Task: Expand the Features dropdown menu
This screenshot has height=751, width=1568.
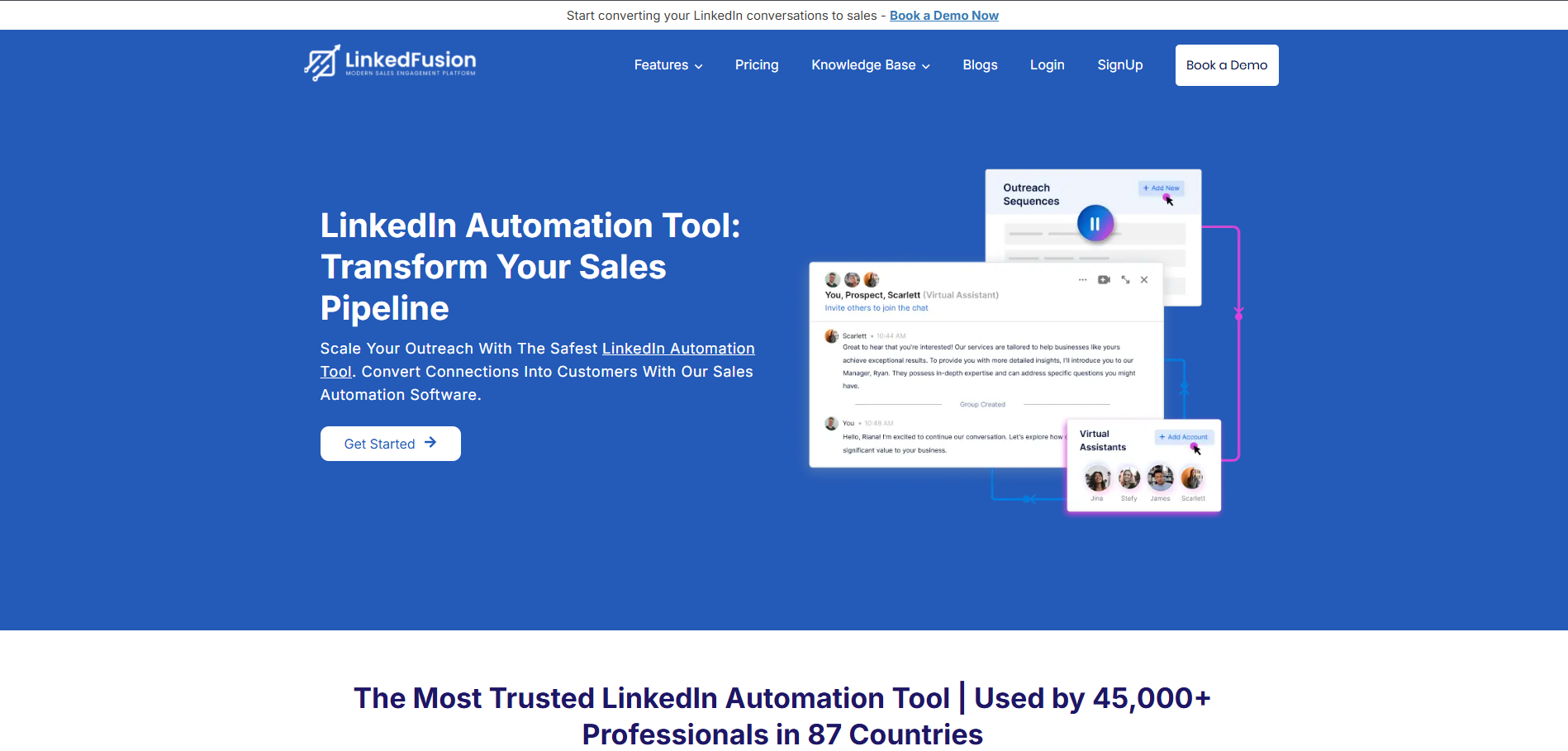Action: coord(668,65)
